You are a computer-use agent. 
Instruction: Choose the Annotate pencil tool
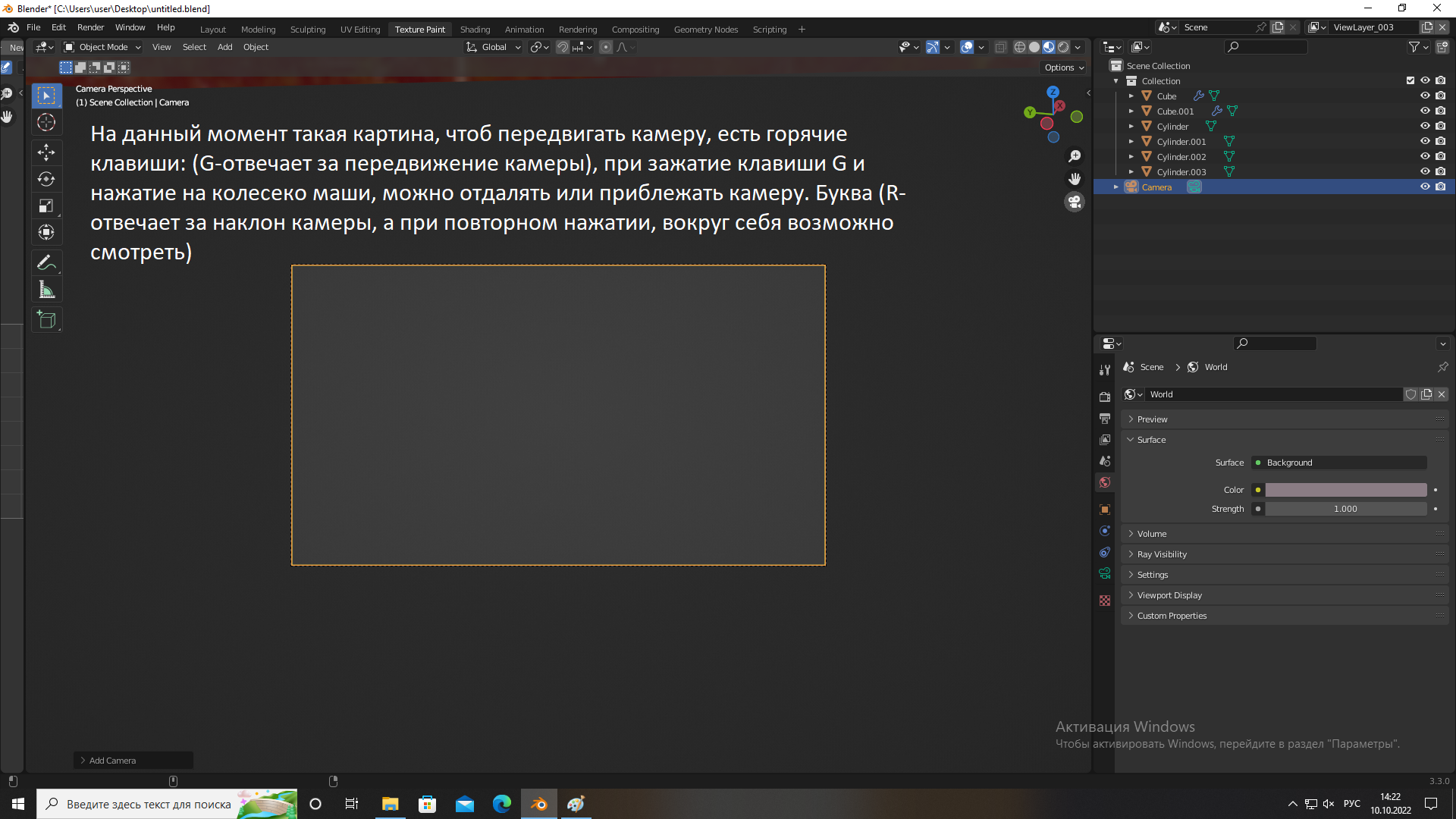[x=46, y=262]
